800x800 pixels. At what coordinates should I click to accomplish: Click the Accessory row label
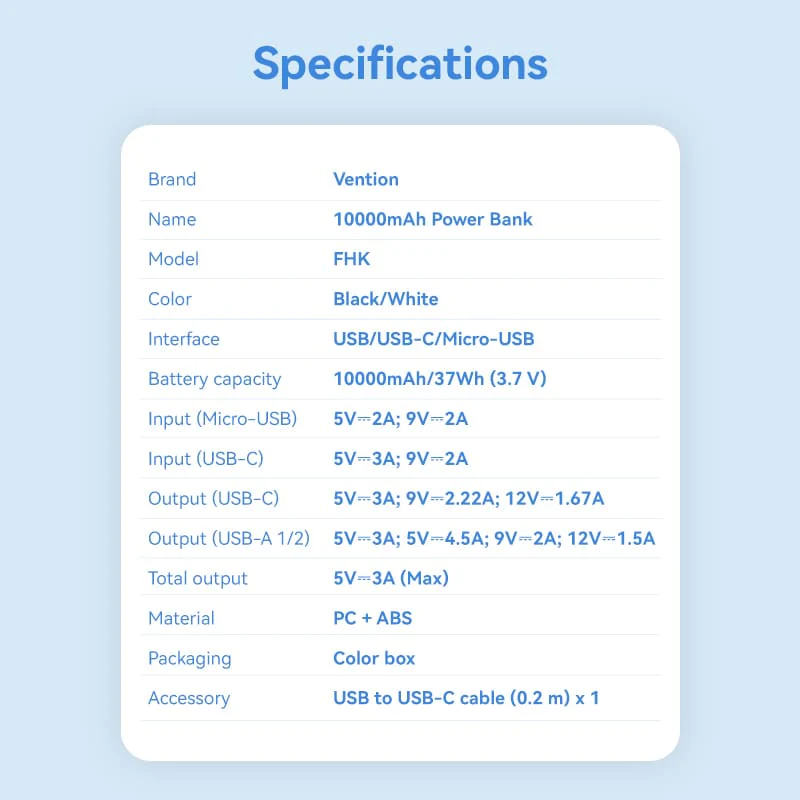click(x=189, y=698)
